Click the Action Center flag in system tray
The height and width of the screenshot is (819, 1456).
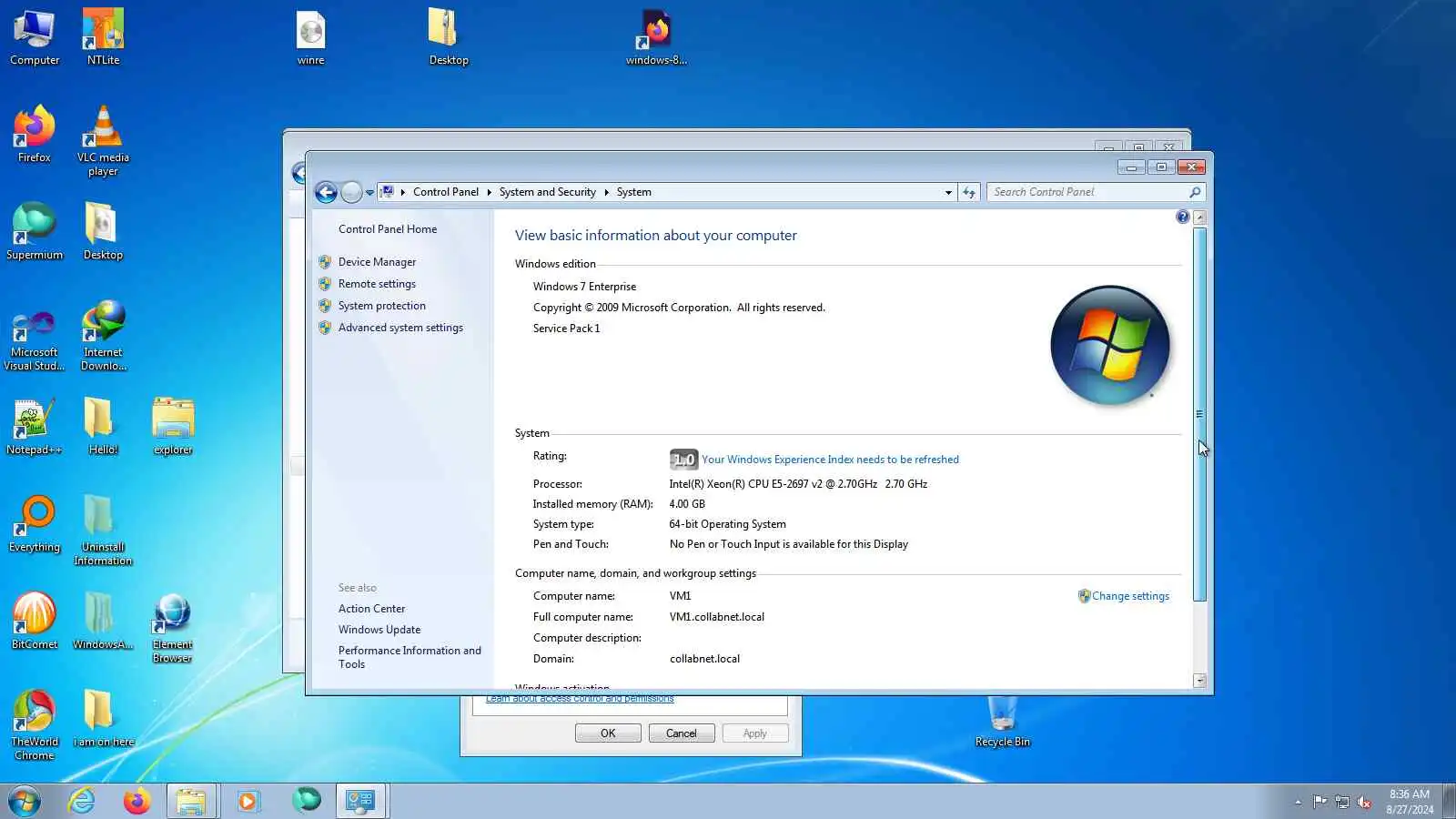click(x=1319, y=802)
